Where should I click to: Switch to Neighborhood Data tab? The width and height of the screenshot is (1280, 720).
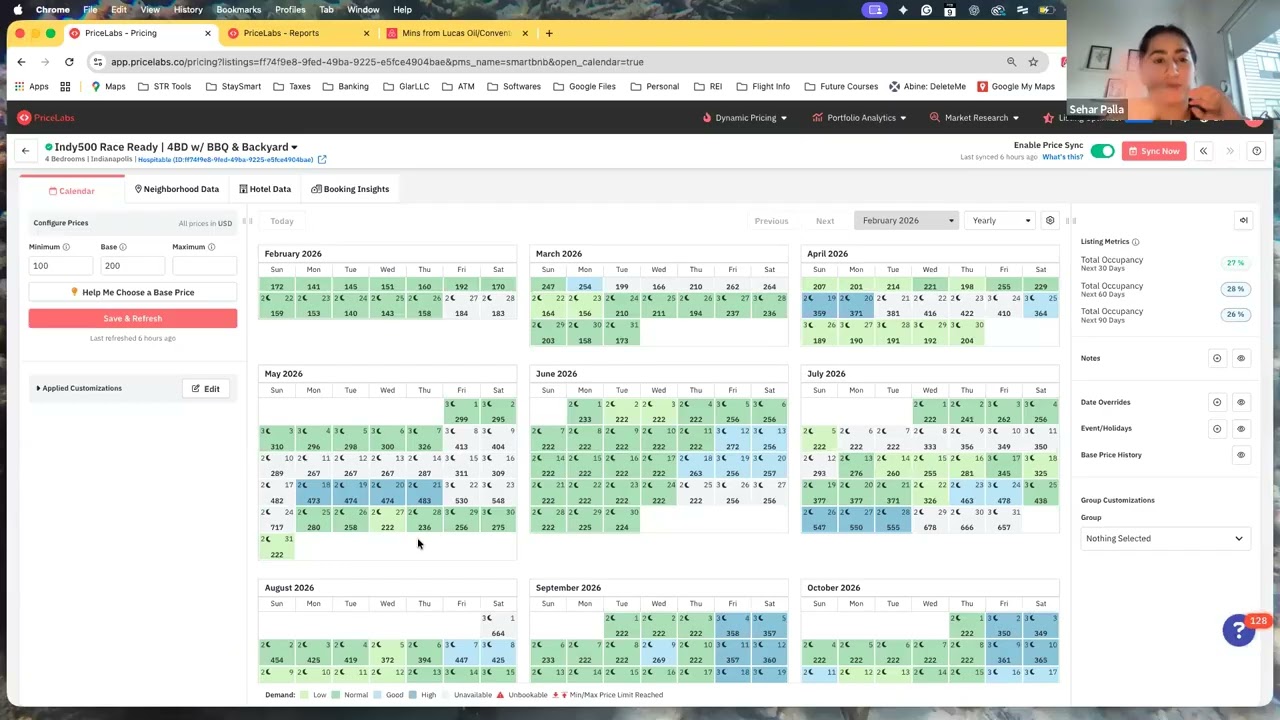click(177, 189)
